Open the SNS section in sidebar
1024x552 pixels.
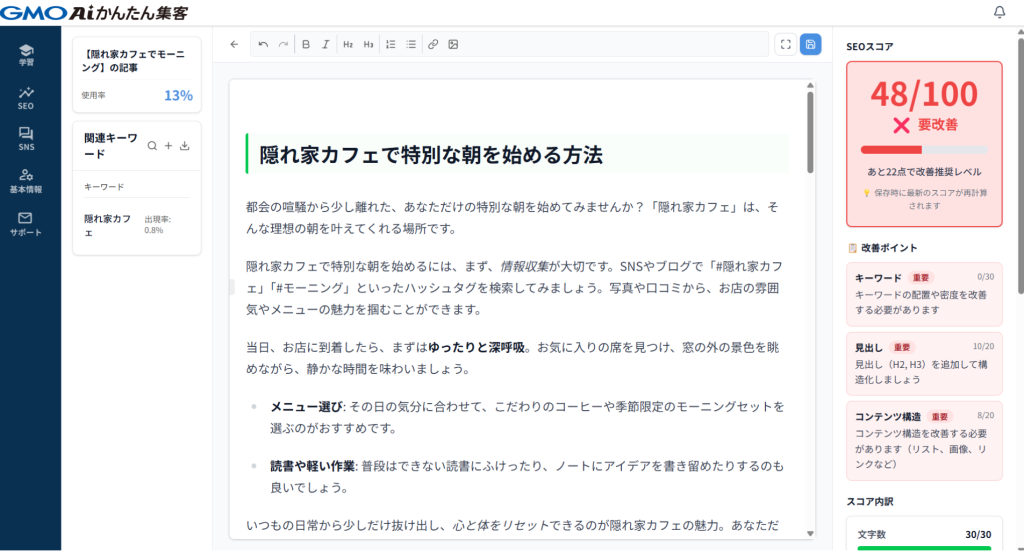point(26,139)
